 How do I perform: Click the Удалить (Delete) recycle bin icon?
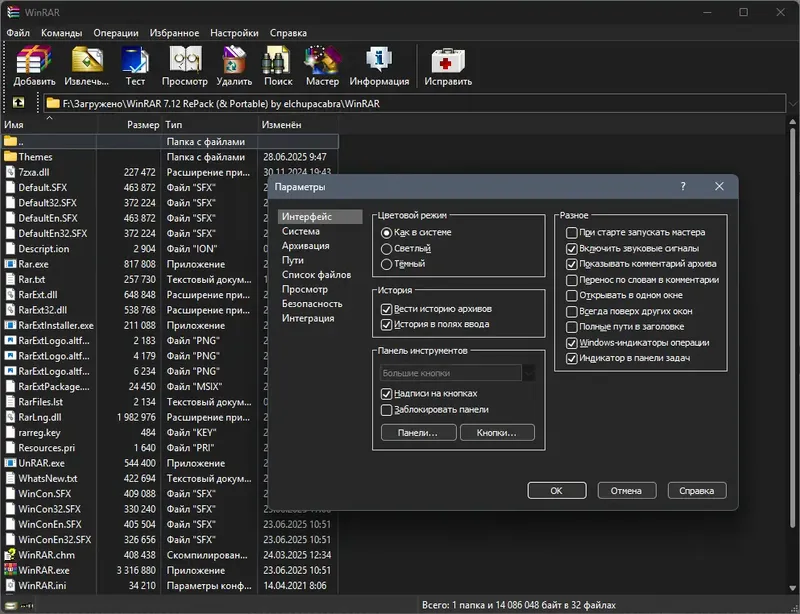click(234, 61)
